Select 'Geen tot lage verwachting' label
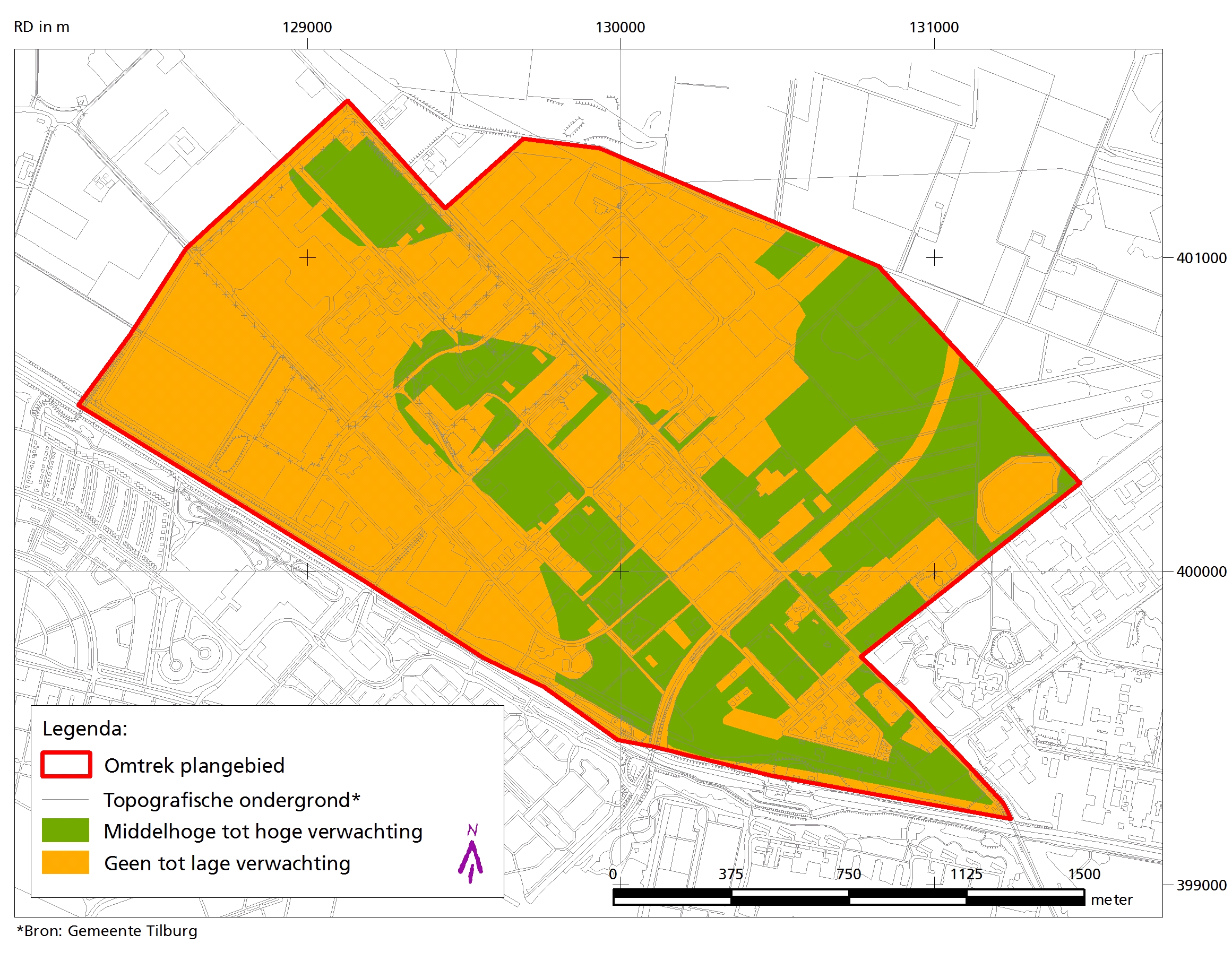The height and width of the screenshot is (961, 1232). [x=227, y=863]
